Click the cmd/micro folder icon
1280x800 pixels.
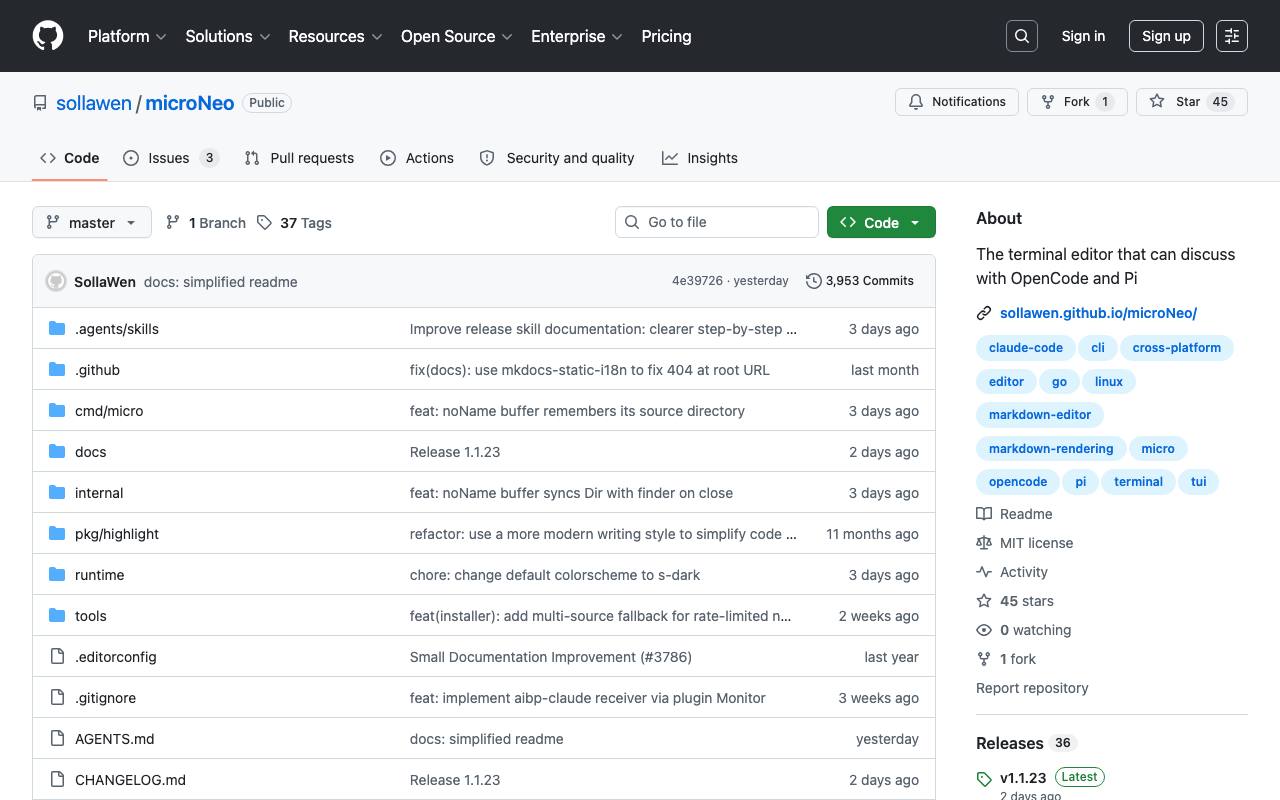click(57, 411)
